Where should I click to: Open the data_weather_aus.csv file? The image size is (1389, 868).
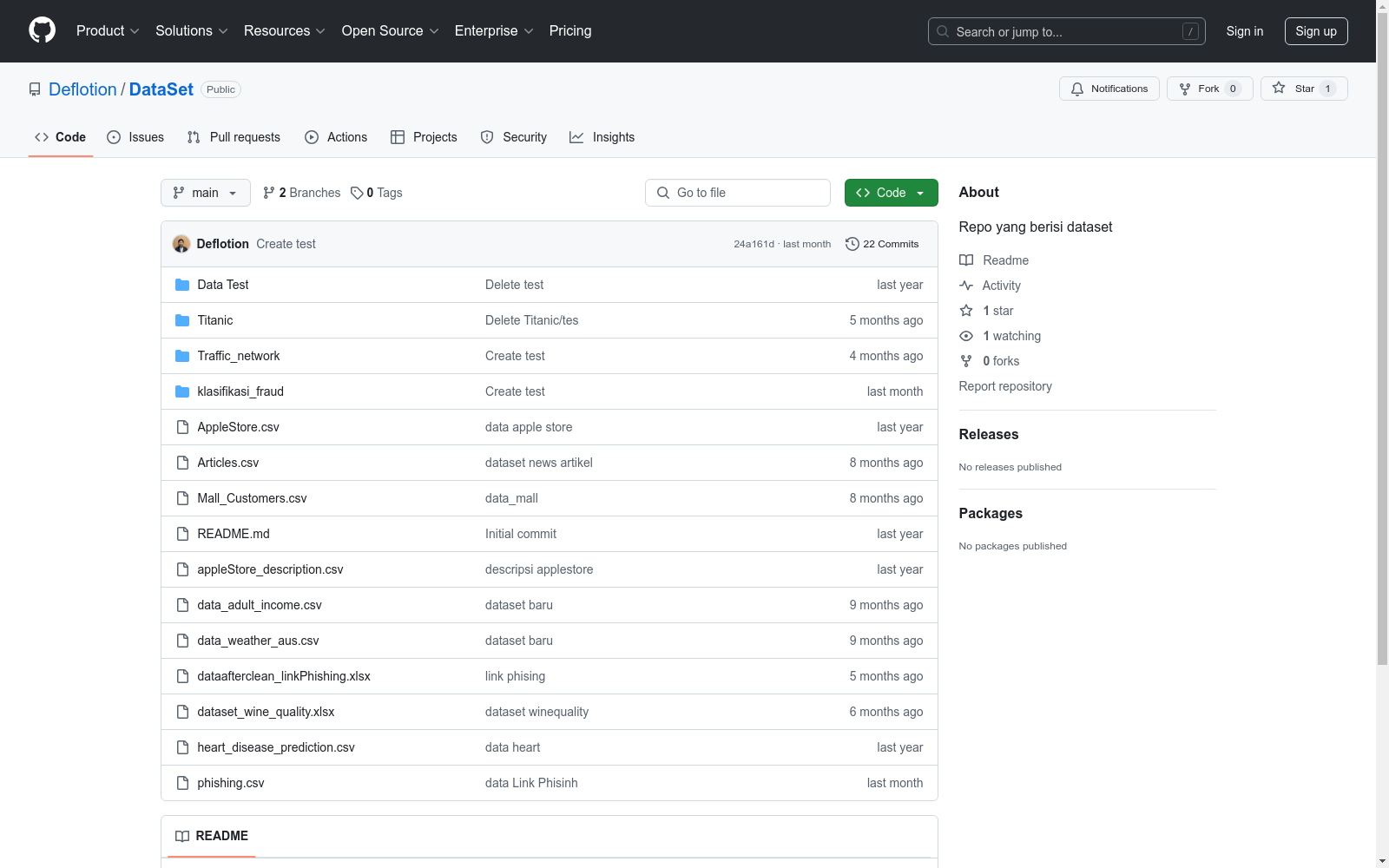coord(258,641)
